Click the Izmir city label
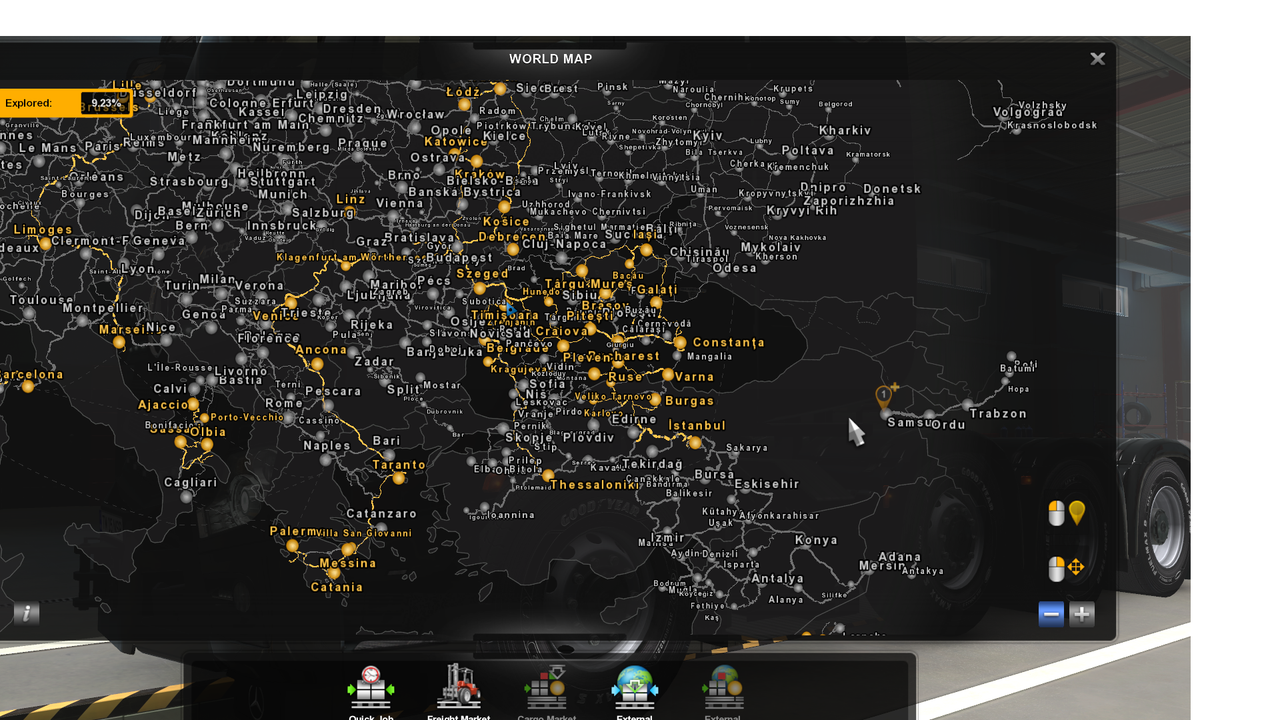This screenshot has width=1280, height=720. [668, 538]
